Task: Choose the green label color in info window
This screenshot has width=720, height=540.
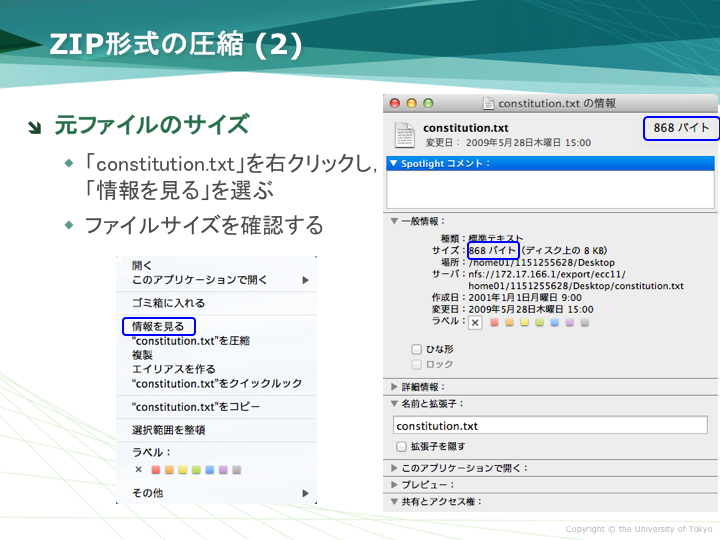Action: 540,322
